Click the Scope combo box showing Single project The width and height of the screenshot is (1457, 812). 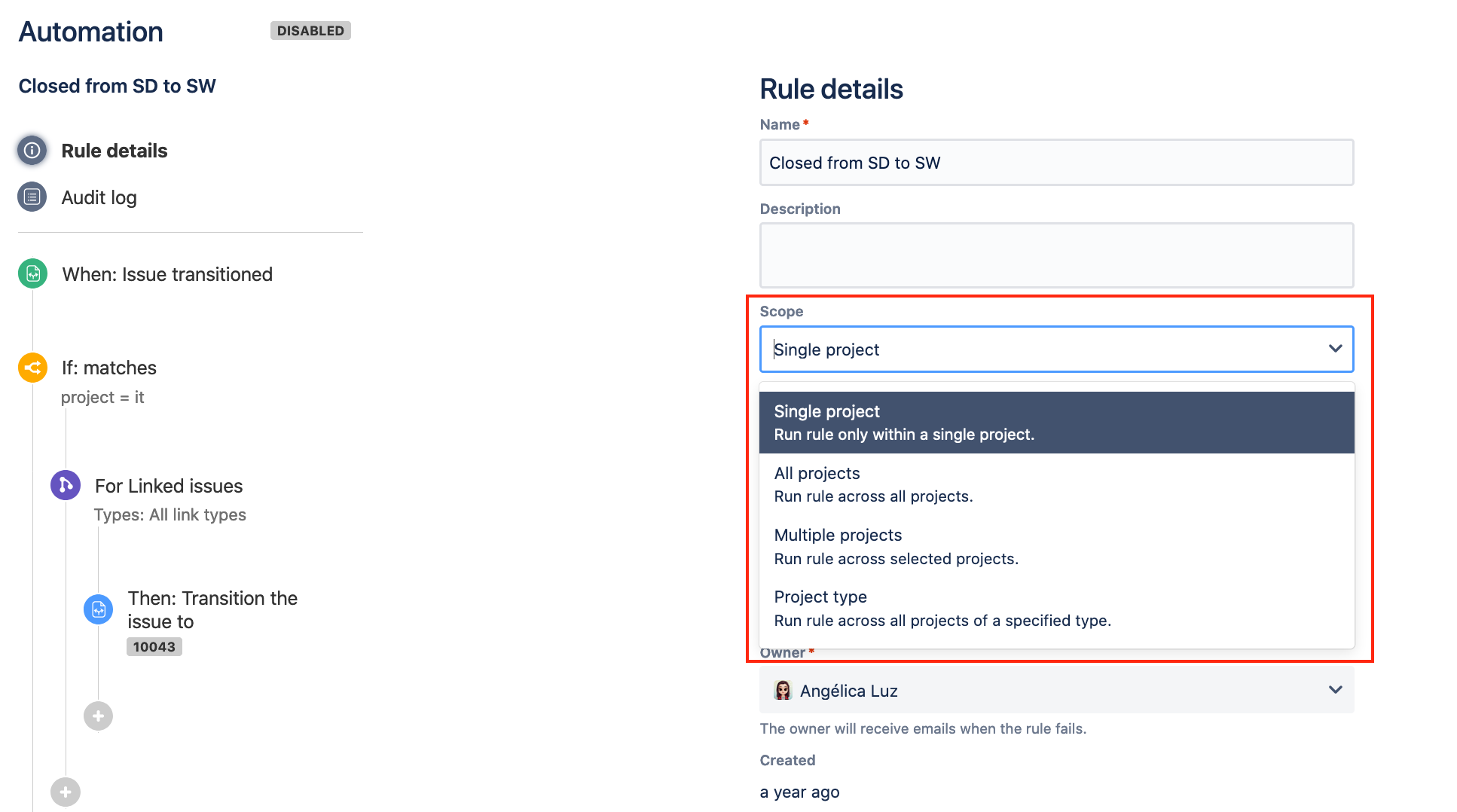click(1056, 350)
